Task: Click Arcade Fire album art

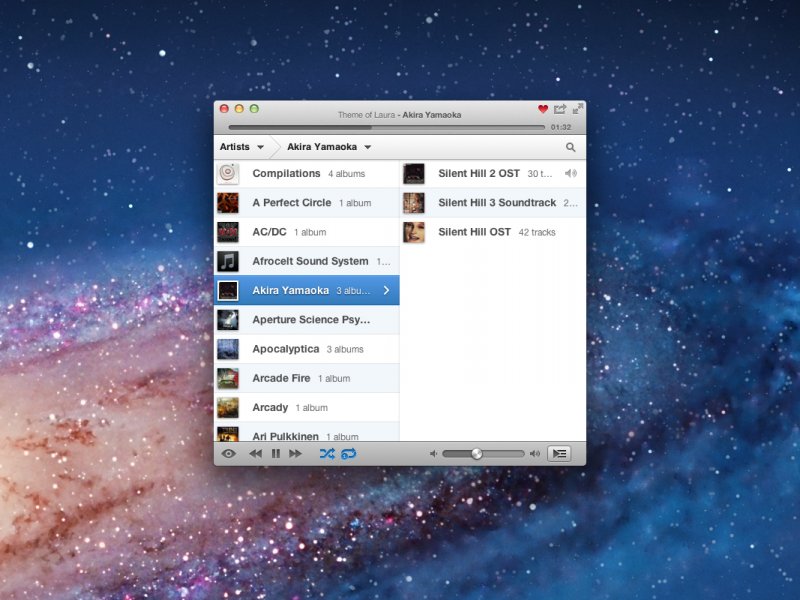Action: [x=228, y=378]
